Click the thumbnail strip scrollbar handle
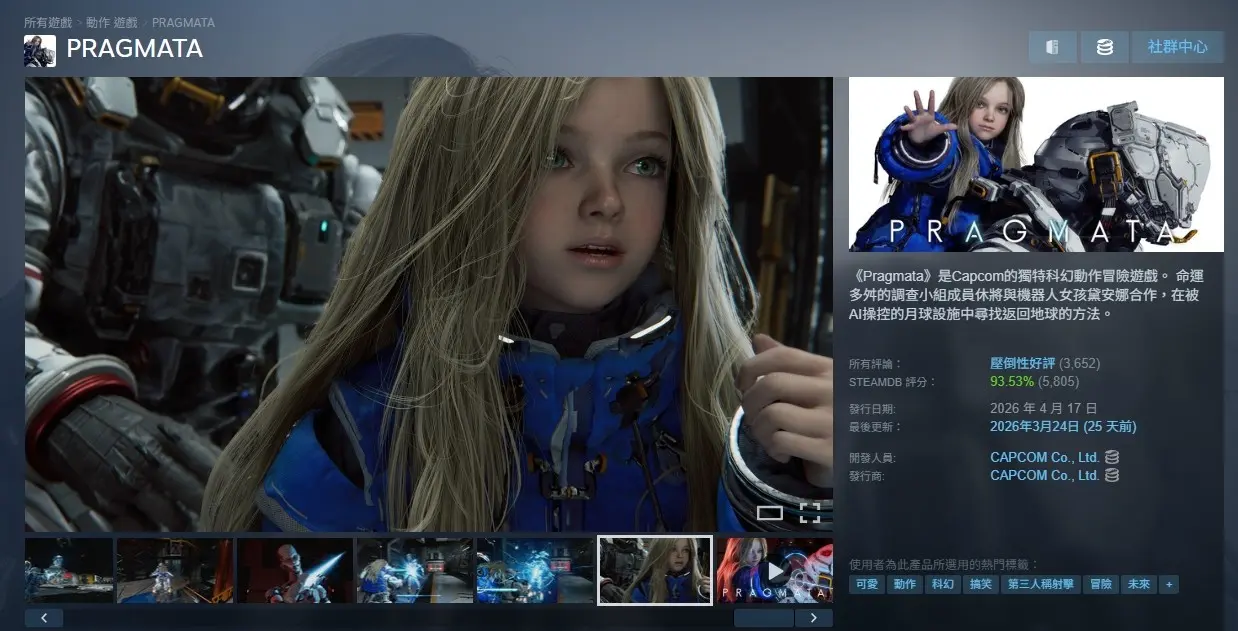The image size is (1238, 631). click(x=764, y=618)
